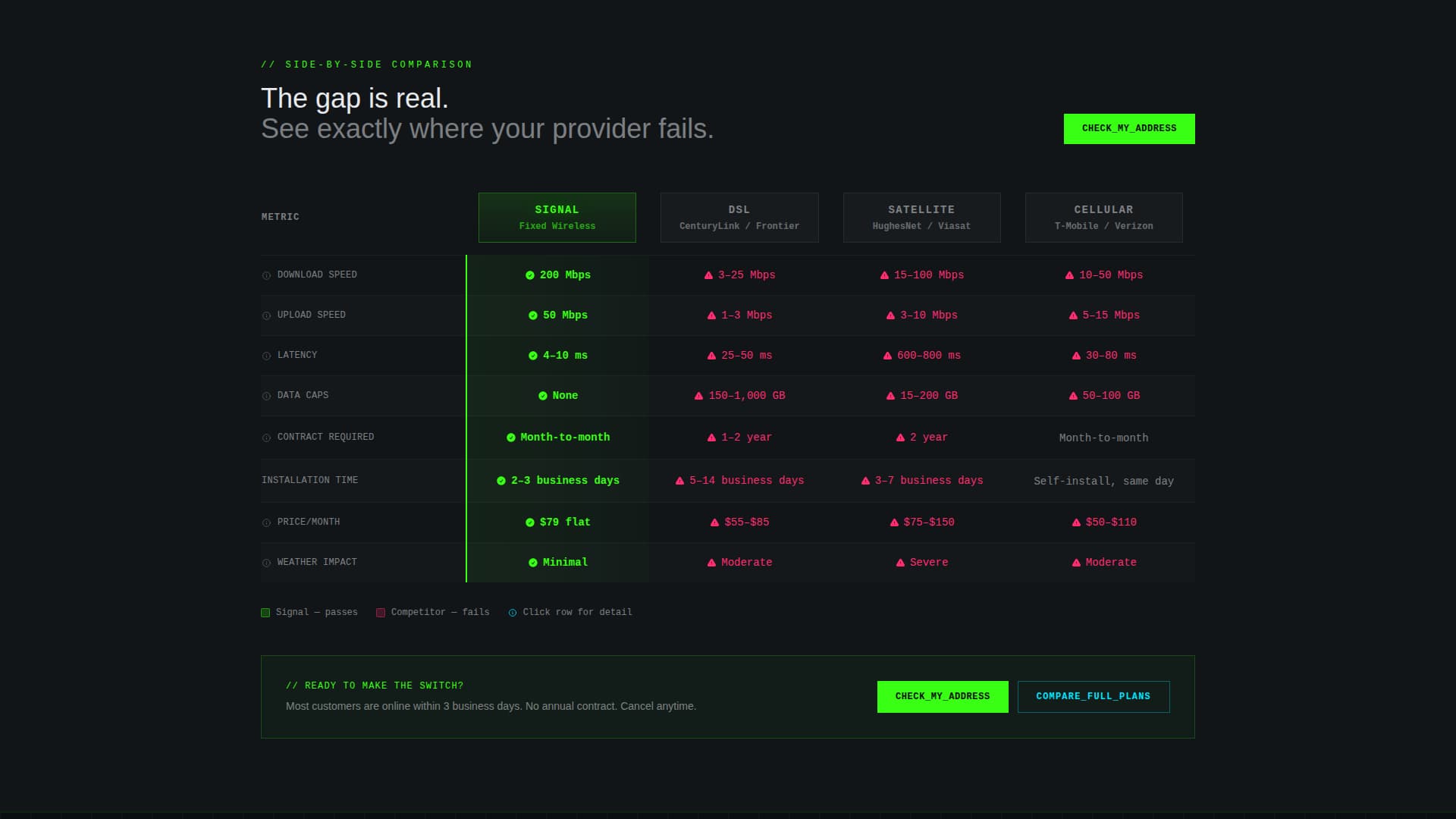Click info icon beside Weather Impact

pos(266,563)
